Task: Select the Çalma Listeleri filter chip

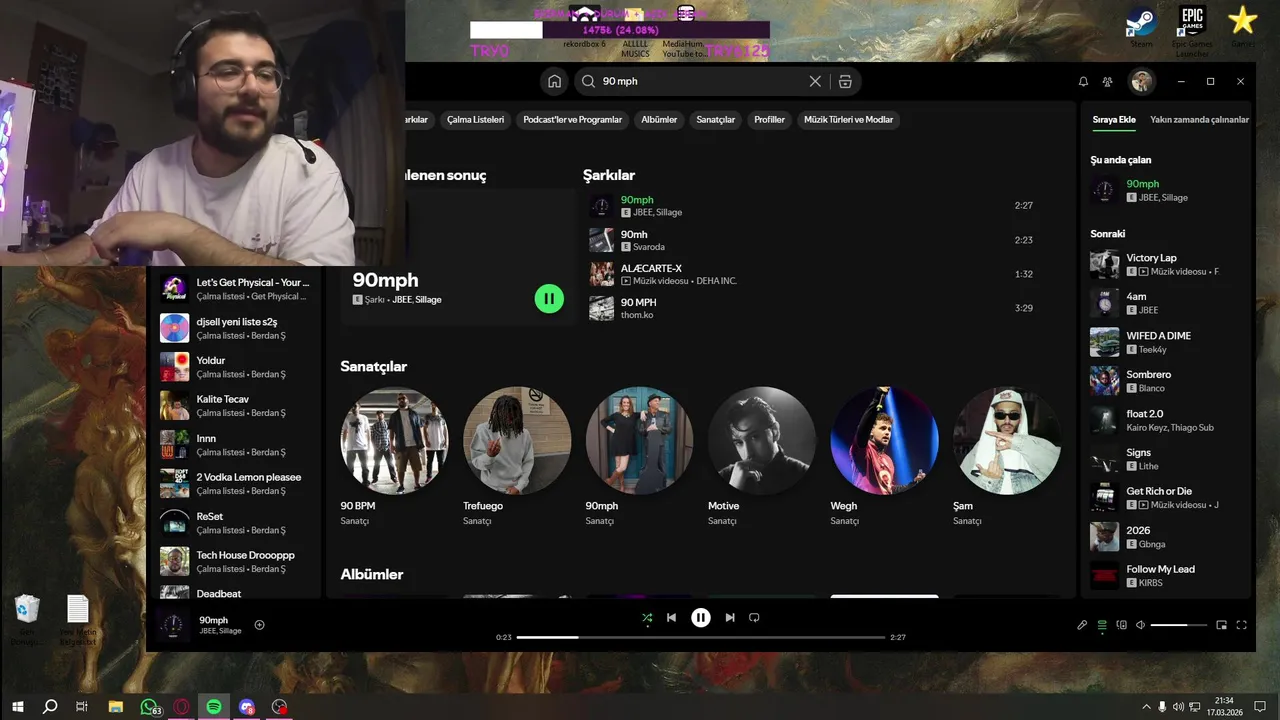Action: (475, 120)
